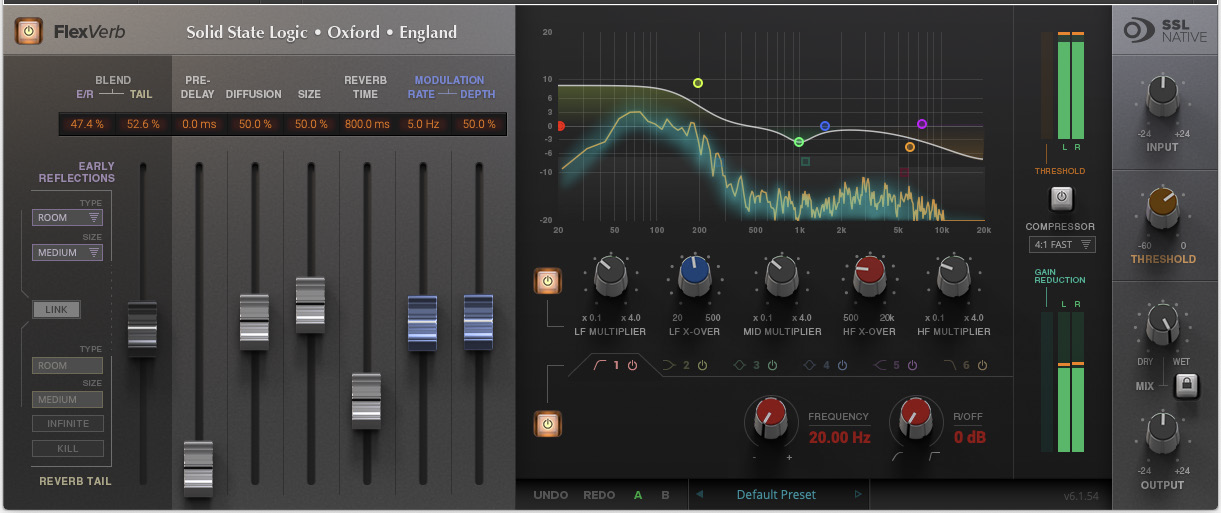Click the Output gain knob
This screenshot has height=513, width=1221.
point(1162,433)
